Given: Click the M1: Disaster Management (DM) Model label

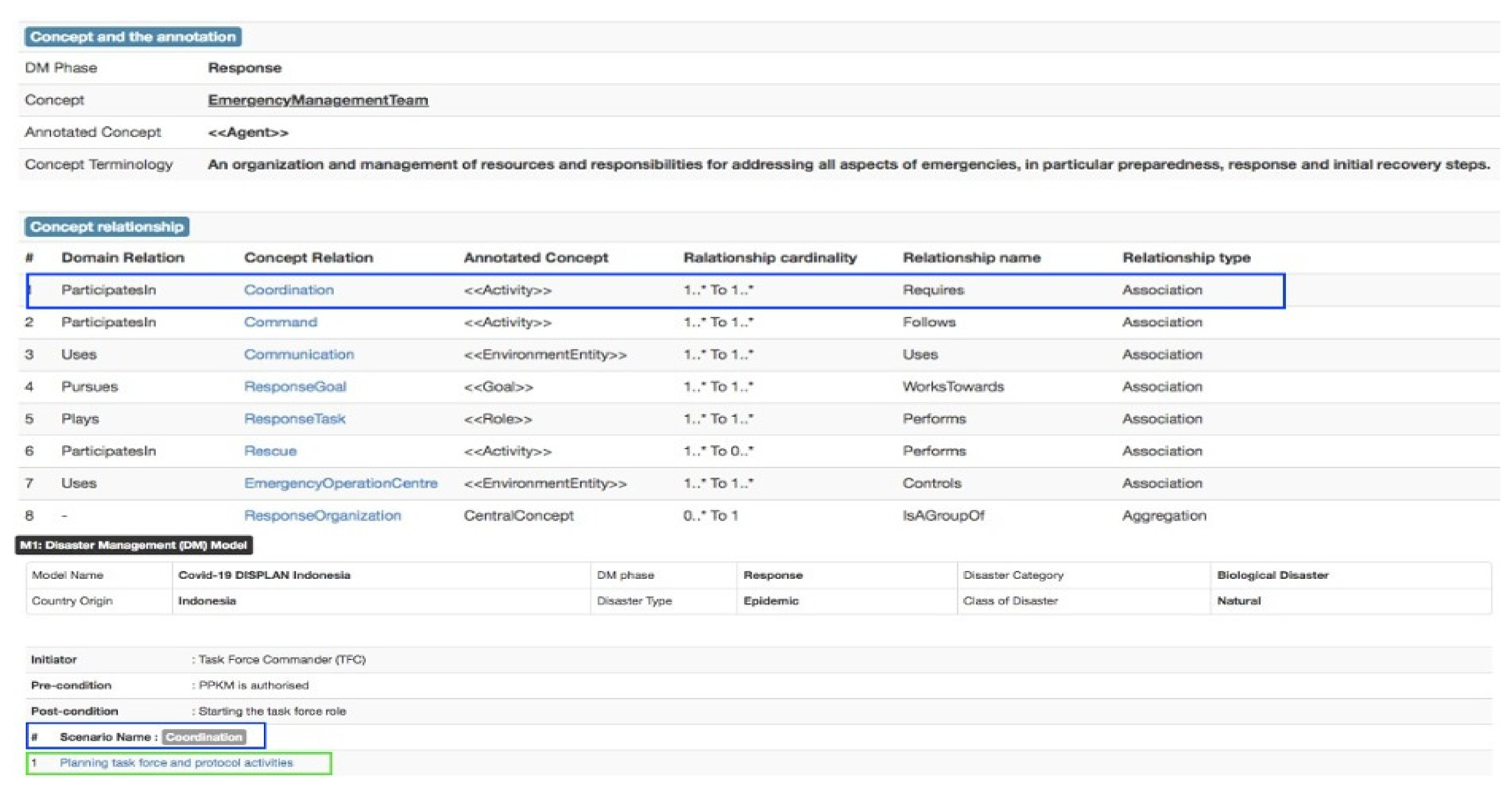Looking at the screenshot, I should click(133, 545).
